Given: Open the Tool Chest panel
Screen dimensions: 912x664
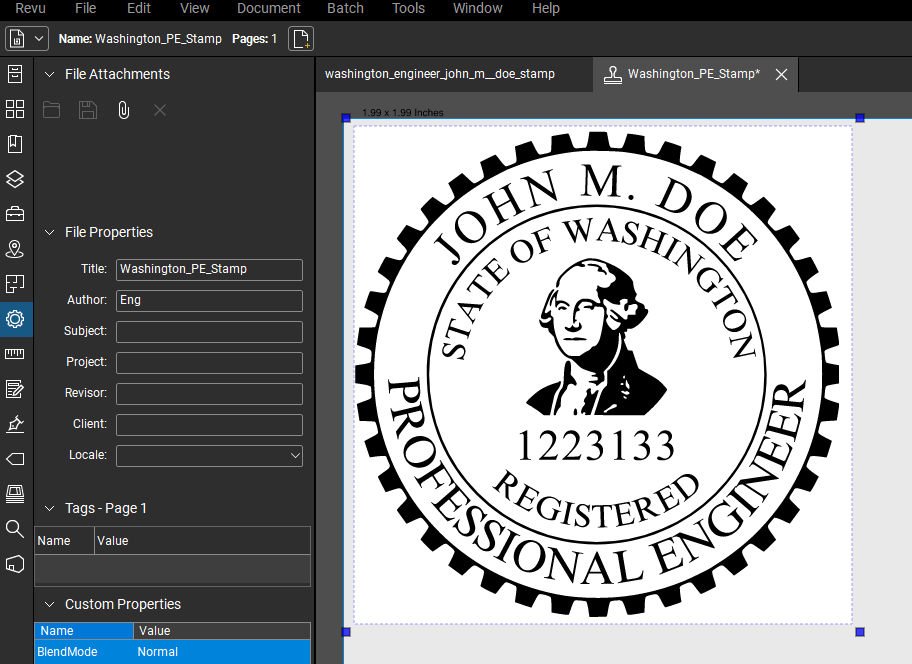Looking at the screenshot, I should 15,214.
